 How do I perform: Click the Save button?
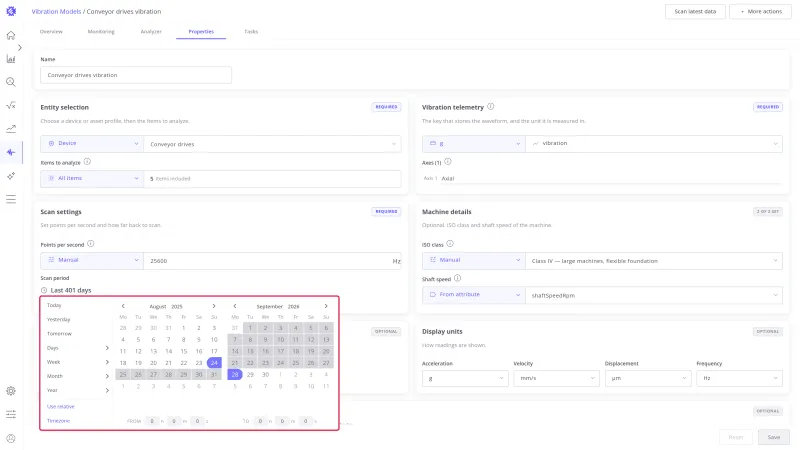773,437
